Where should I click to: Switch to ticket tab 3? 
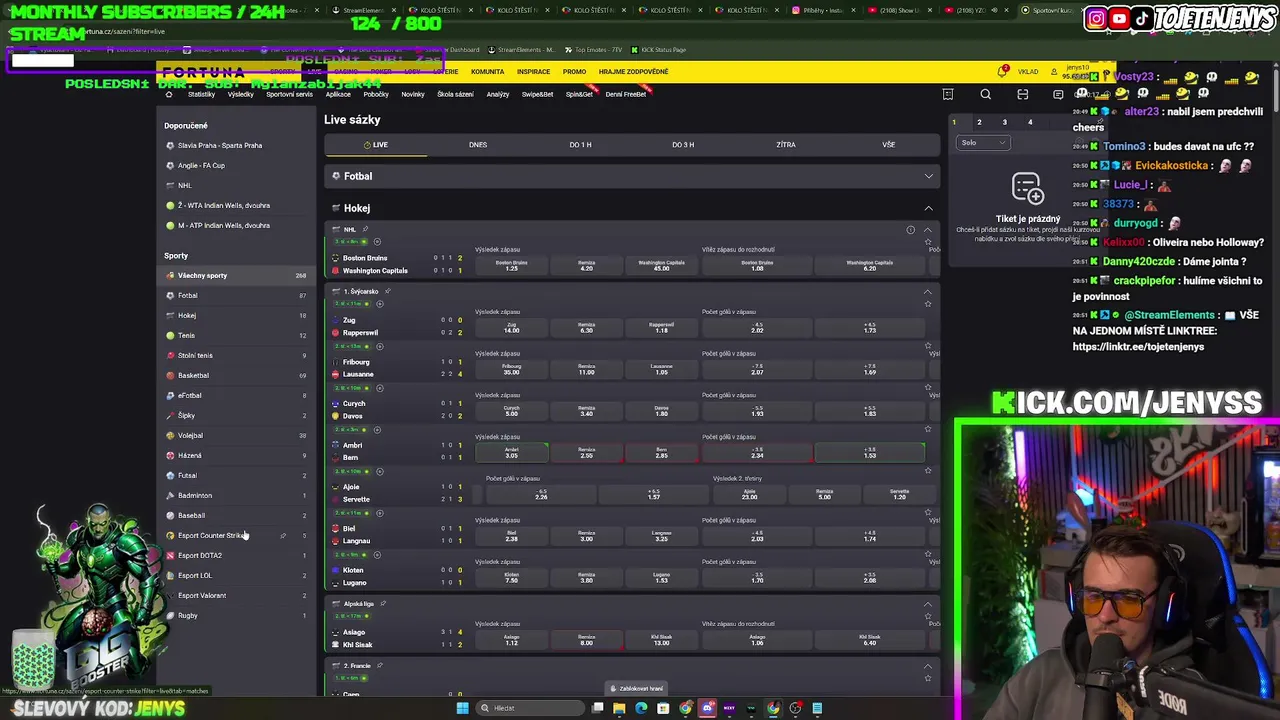1005,122
